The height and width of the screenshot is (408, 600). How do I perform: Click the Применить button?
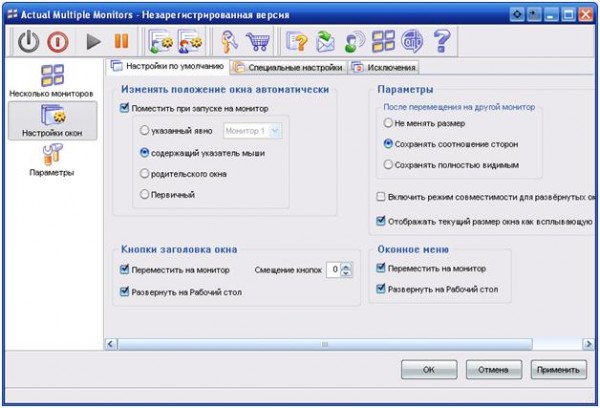pyautogui.click(x=559, y=370)
